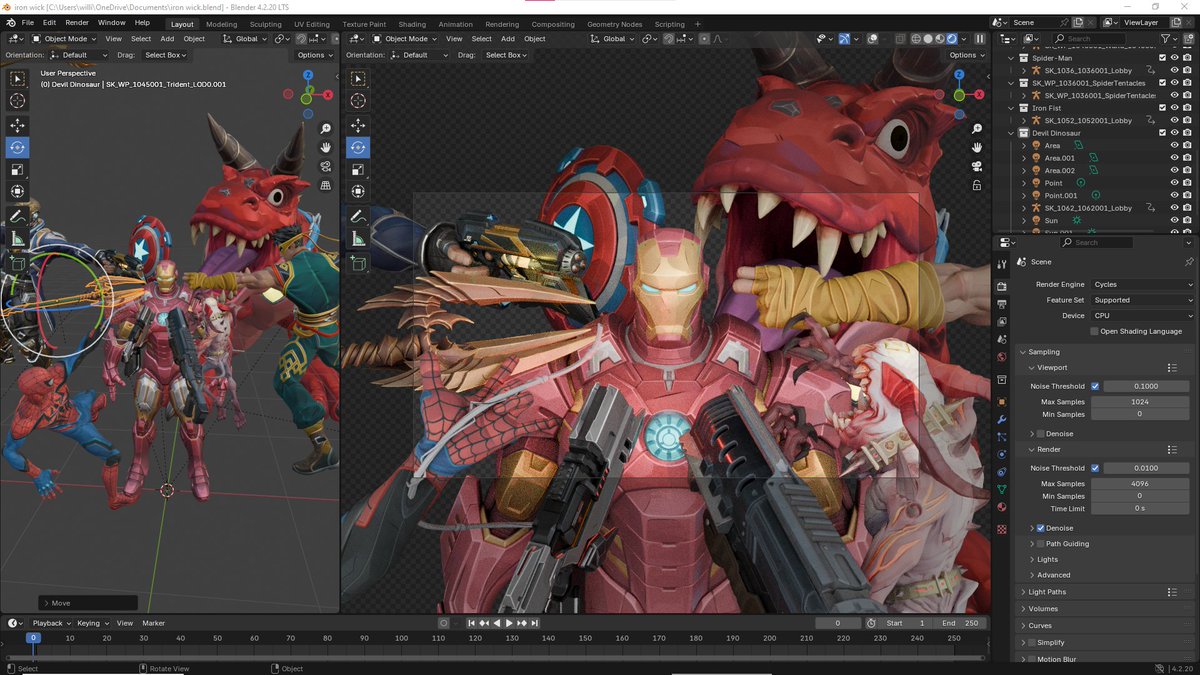Switch to the Shading workspace tab

pyautogui.click(x=412, y=24)
